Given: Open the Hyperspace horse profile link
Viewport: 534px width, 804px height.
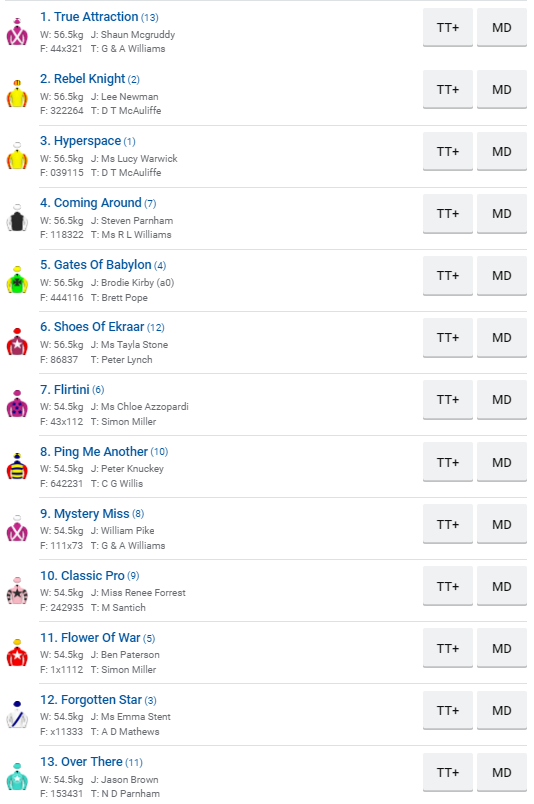Looking at the screenshot, I should (81, 141).
